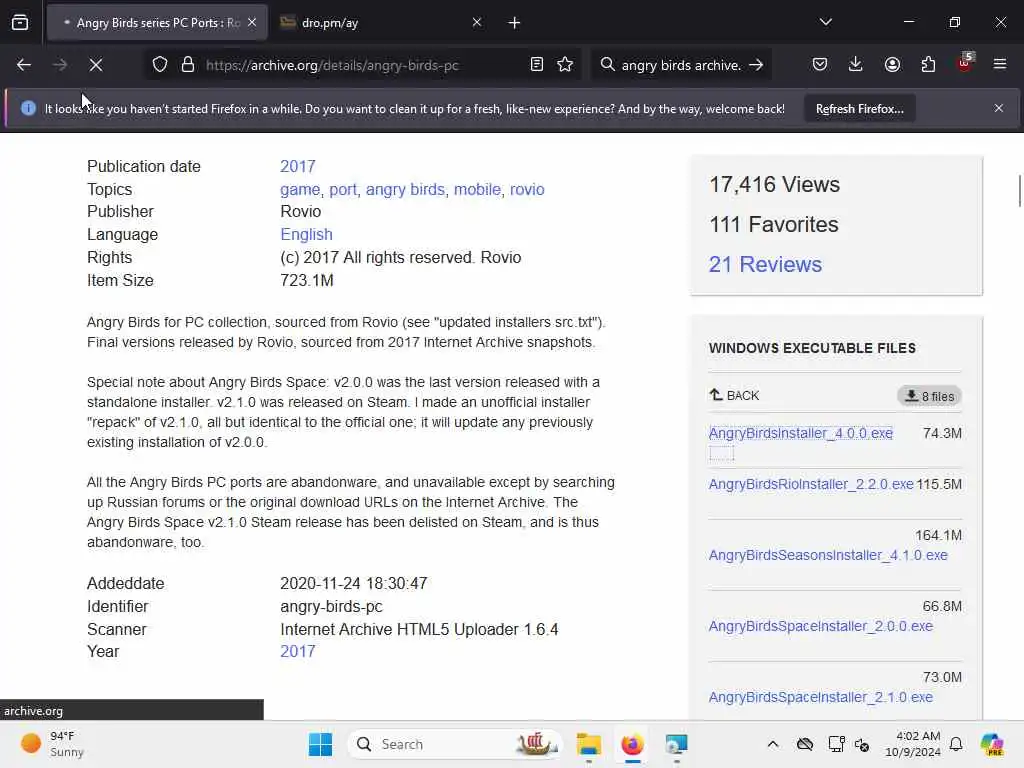
Task: Click BACK in Windows Executable Files
Action: point(734,396)
